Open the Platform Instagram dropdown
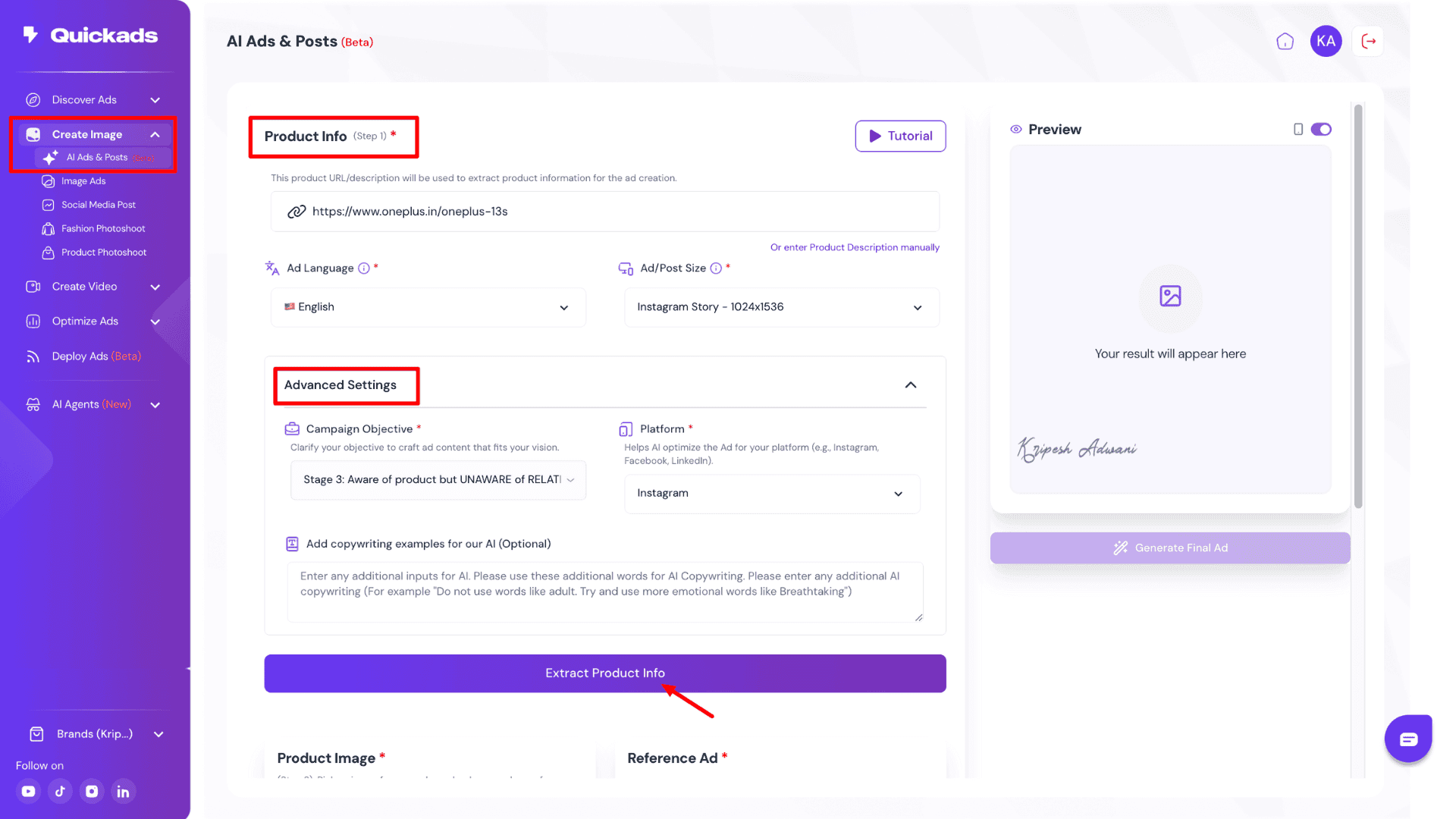Image resolution: width=1456 pixels, height=819 pixels. (x=771, y=494)
